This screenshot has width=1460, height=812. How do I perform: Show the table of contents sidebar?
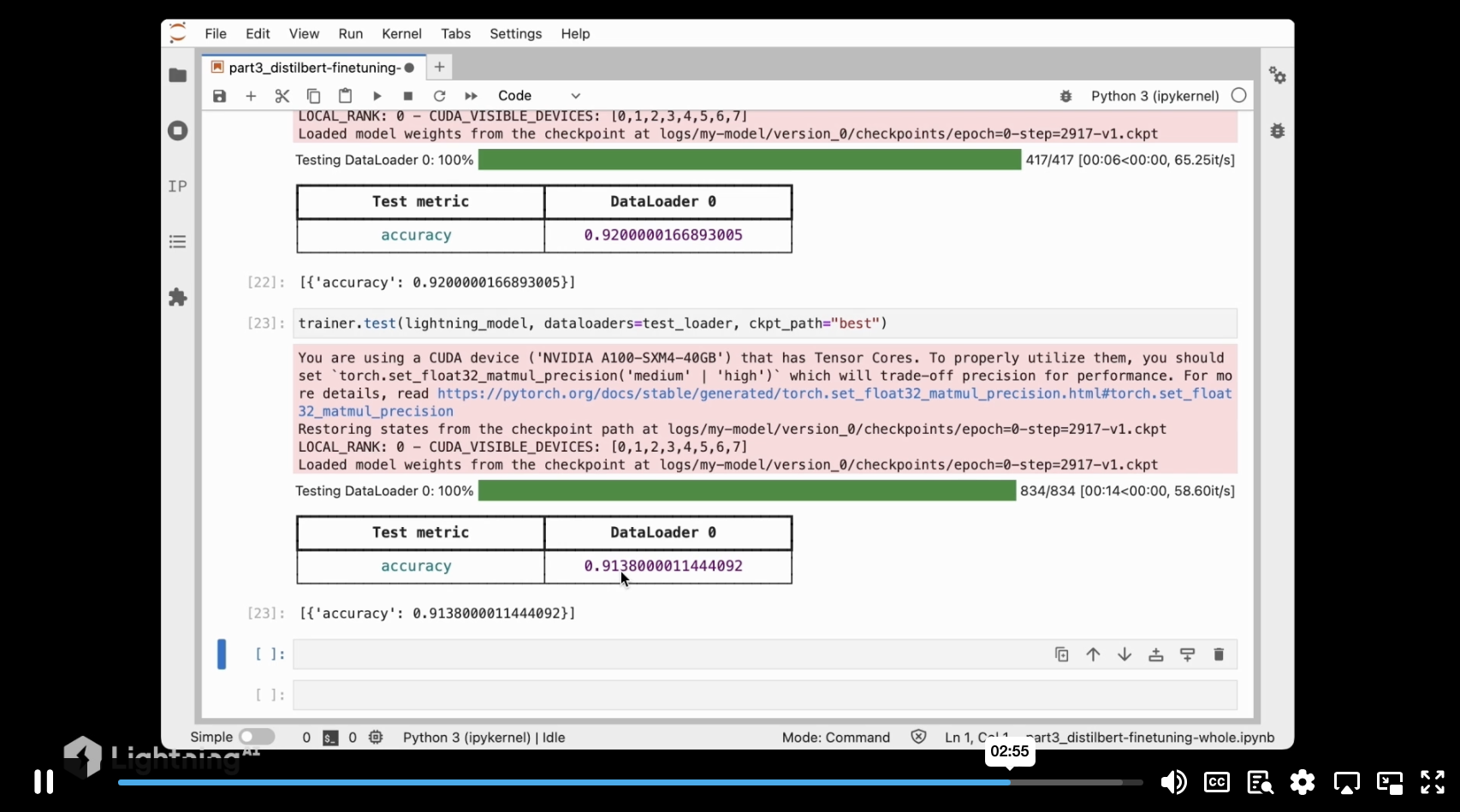tap(178, 241)
